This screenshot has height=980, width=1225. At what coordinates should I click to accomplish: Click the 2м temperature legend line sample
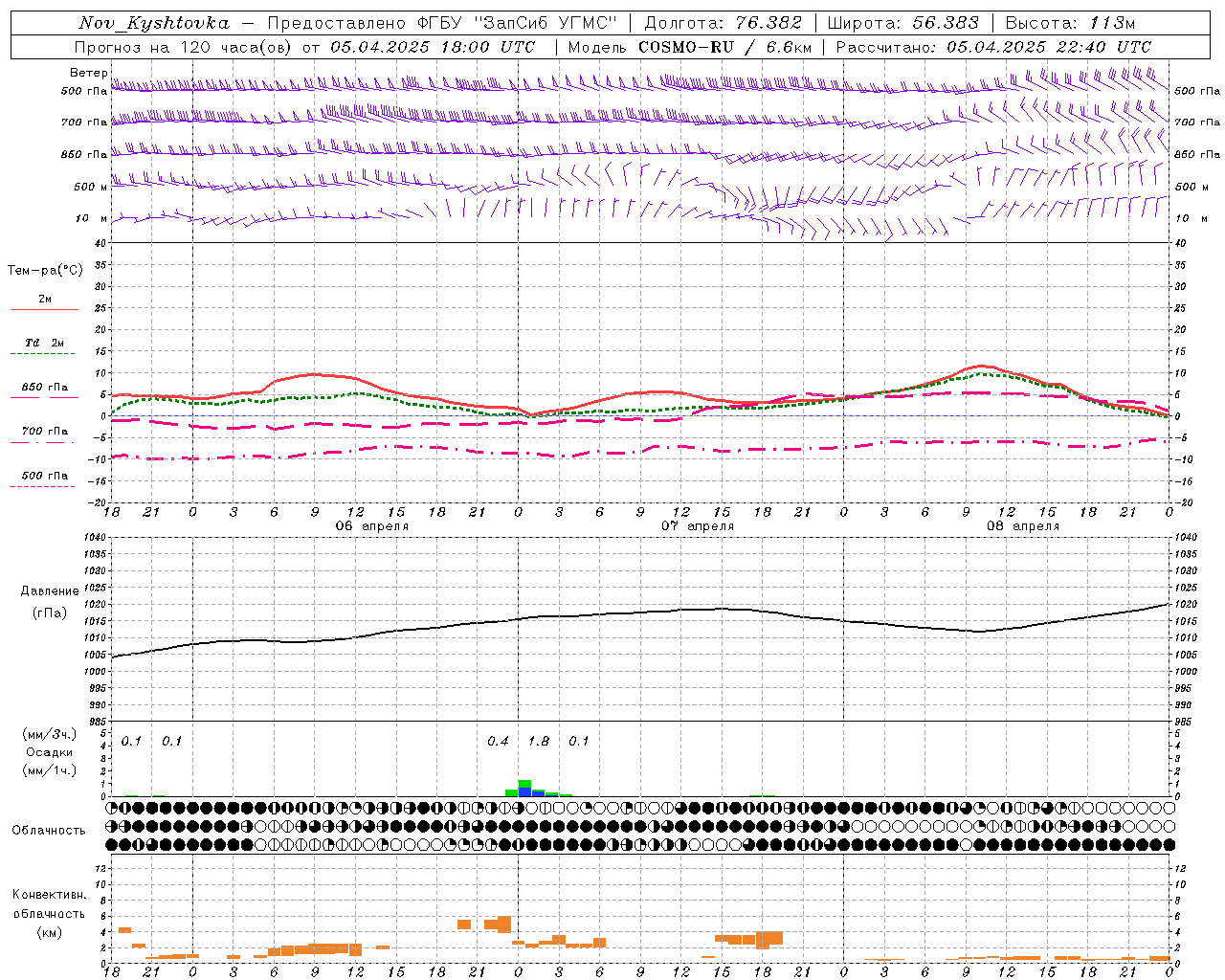click(x=44, y=310)
